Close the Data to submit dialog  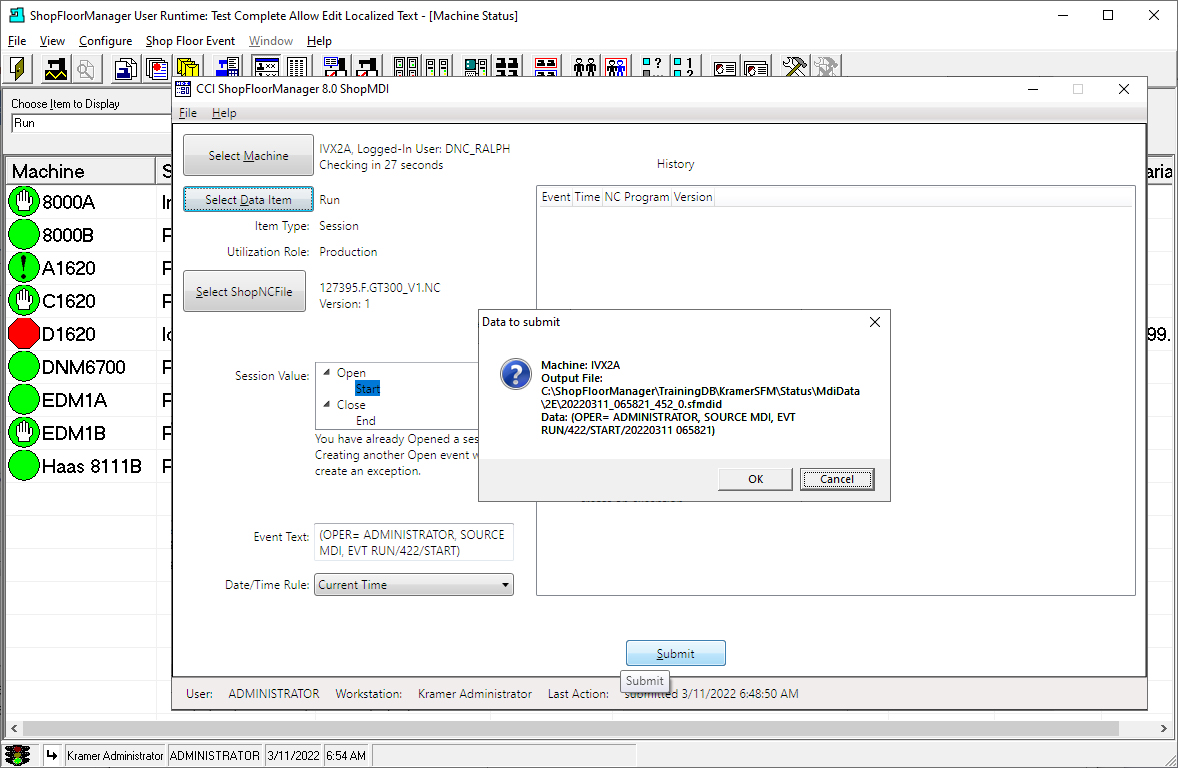[x=874, y=322]
